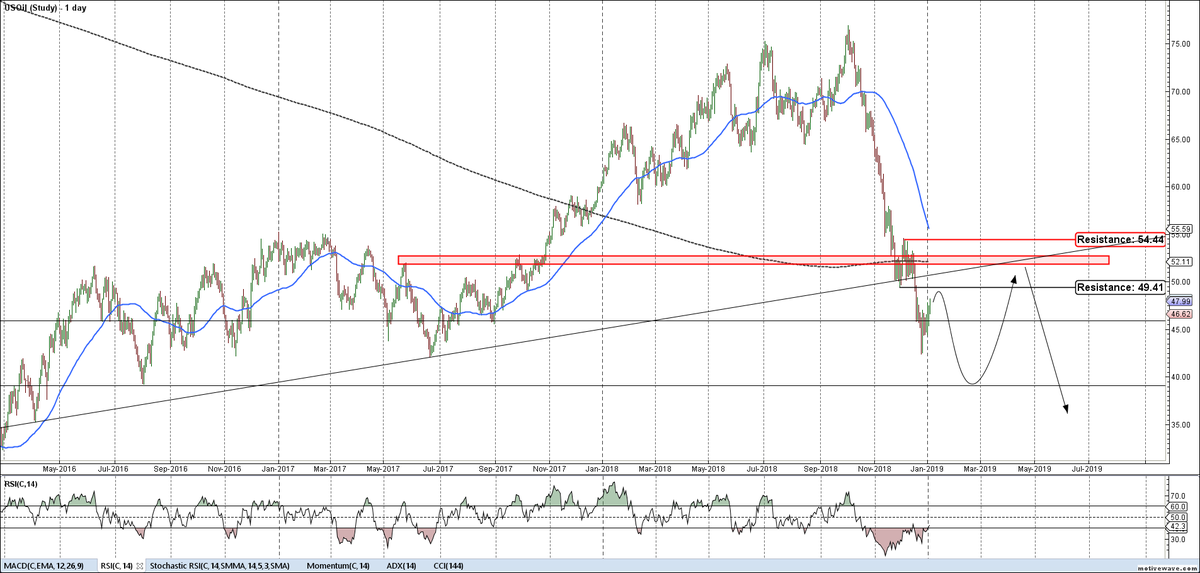Image resolution: width=1200 pixels, height=573 pixels.
Task: Click the Jul-2017 date label
Action: click(x=440, y=468)
